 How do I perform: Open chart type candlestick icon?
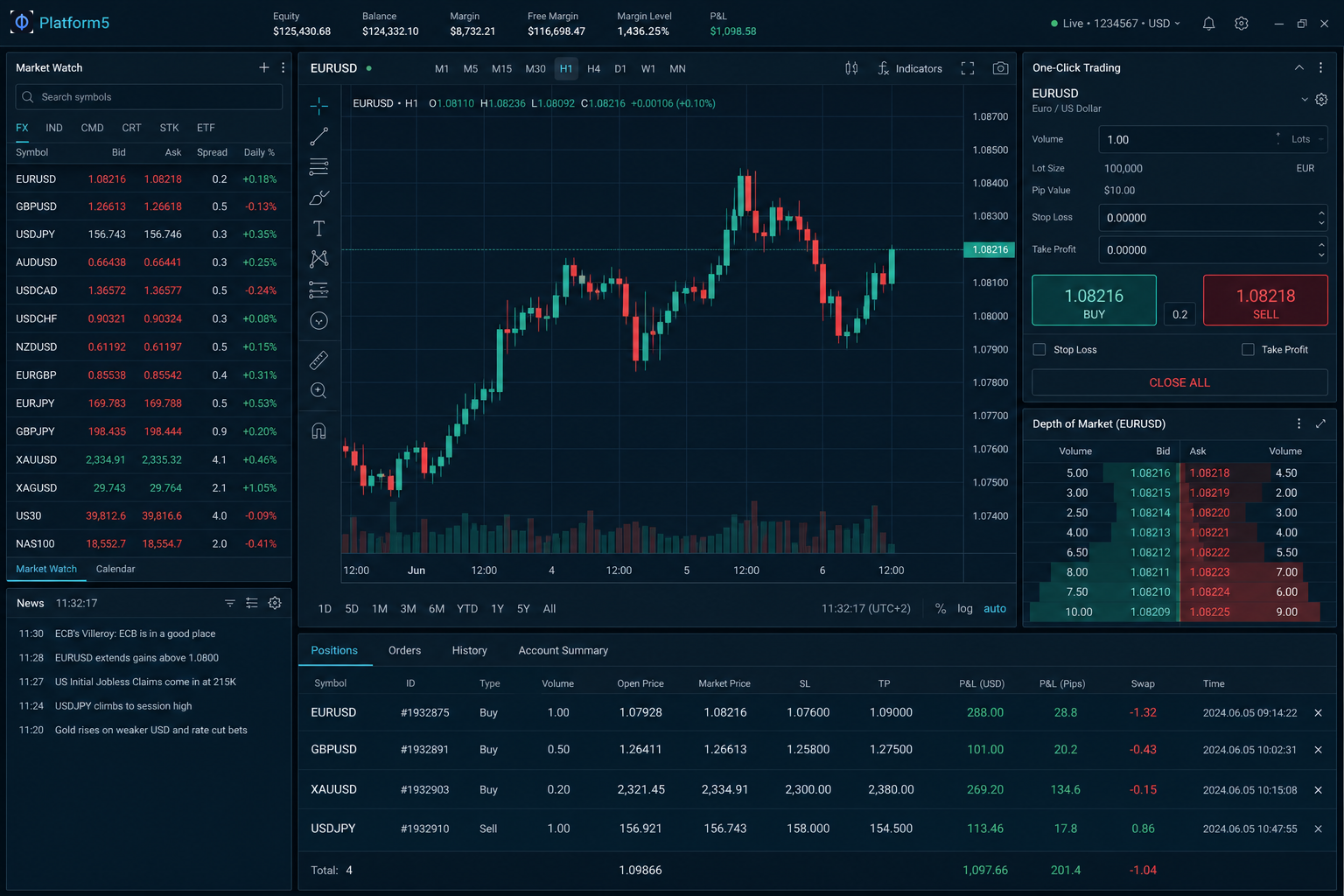coord(851,68)
